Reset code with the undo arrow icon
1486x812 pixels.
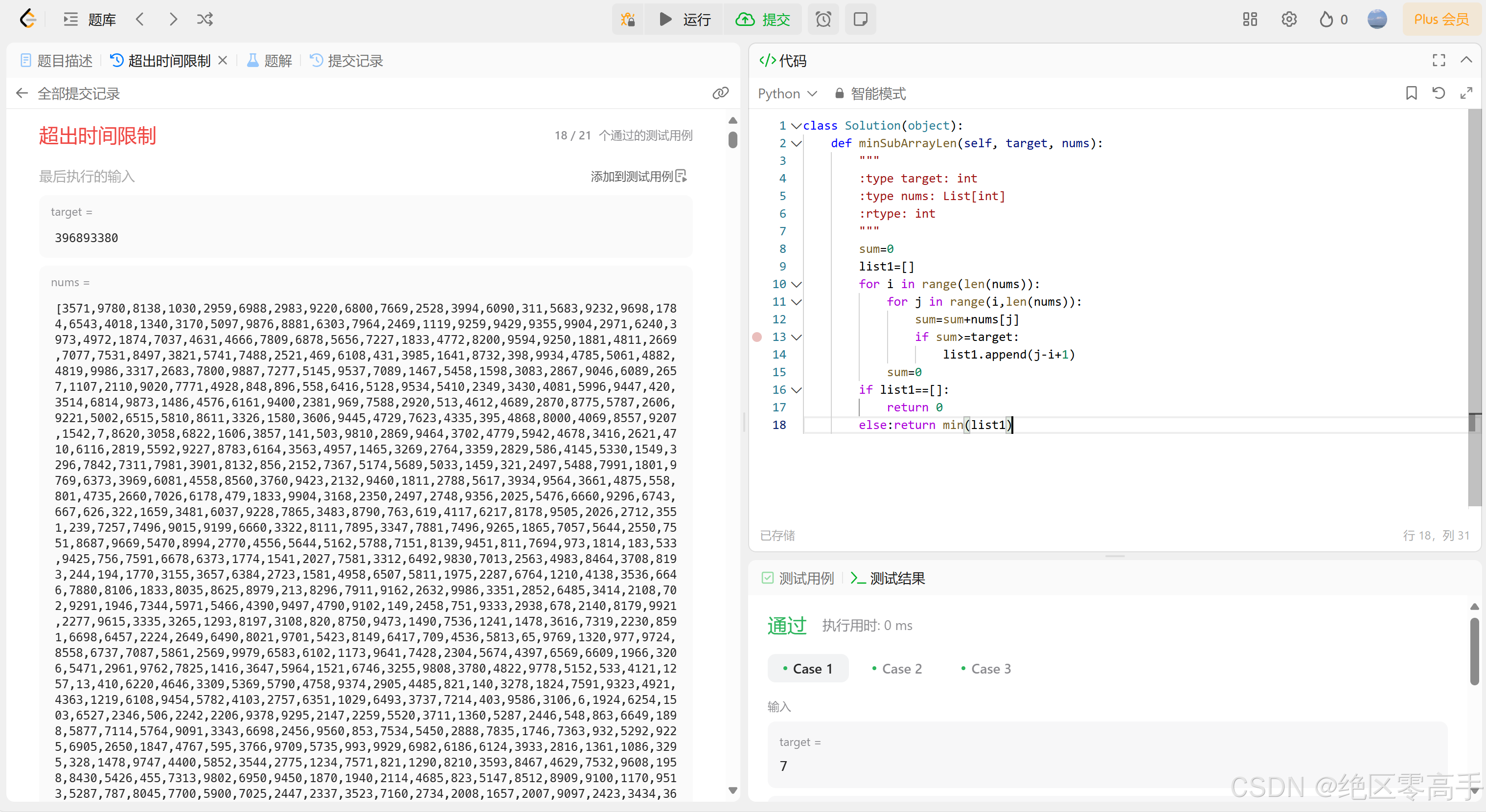1439,93
